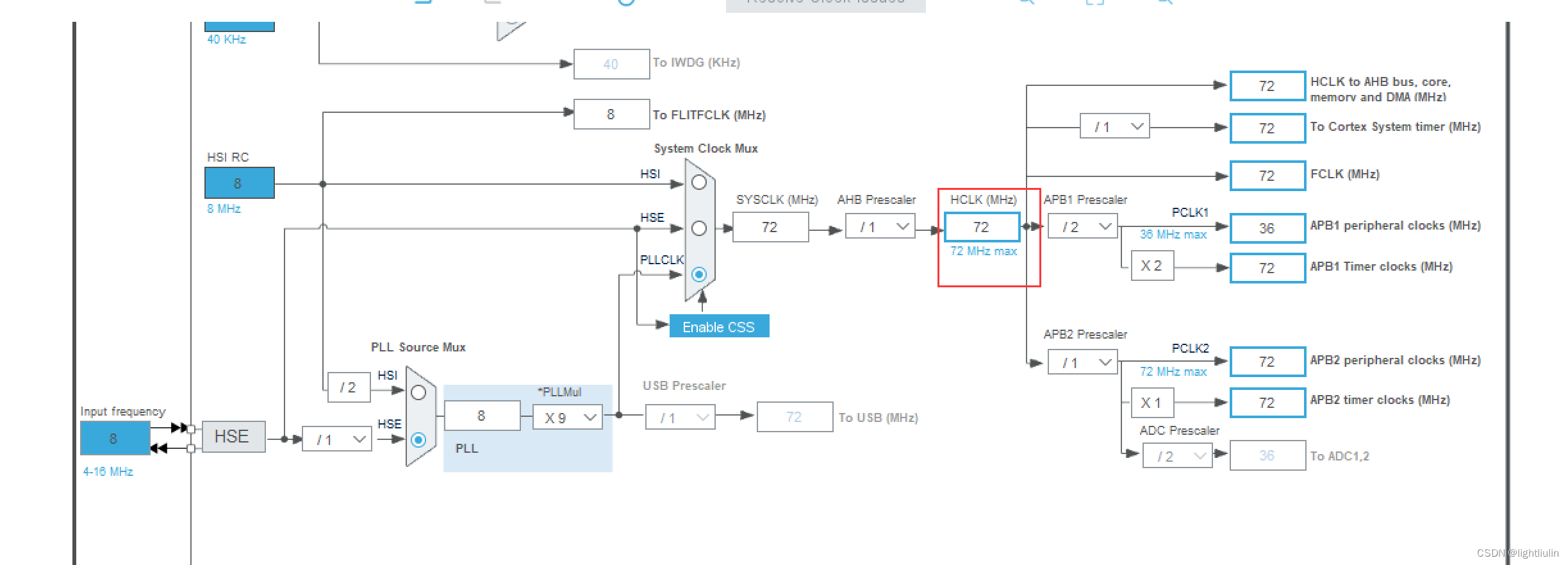Image resolution: width=1568 pixels, height=565 pixels.
Task: Open the HSE /1 divider dropdown
Action: point(337,439)
